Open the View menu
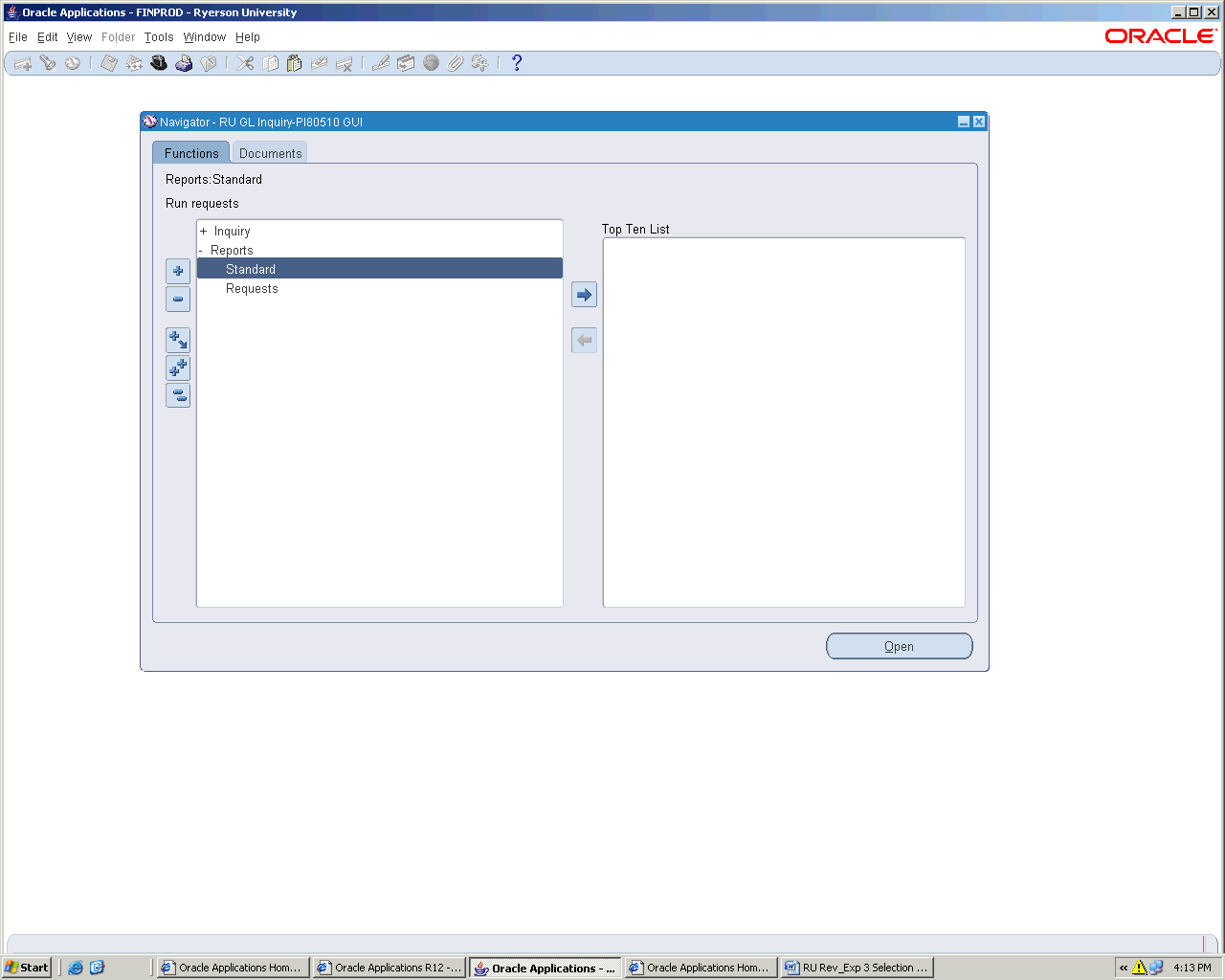Viewport: 1225px width, 980px height. (79, 37)
